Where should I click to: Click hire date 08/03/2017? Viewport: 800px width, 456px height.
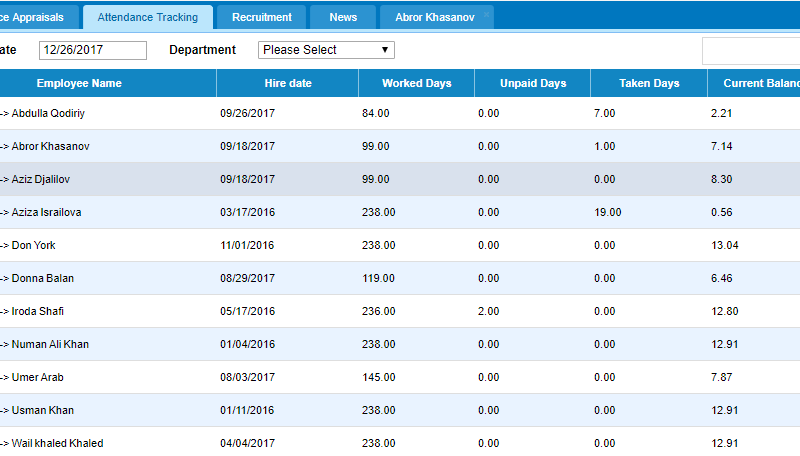tap(247, 377)
